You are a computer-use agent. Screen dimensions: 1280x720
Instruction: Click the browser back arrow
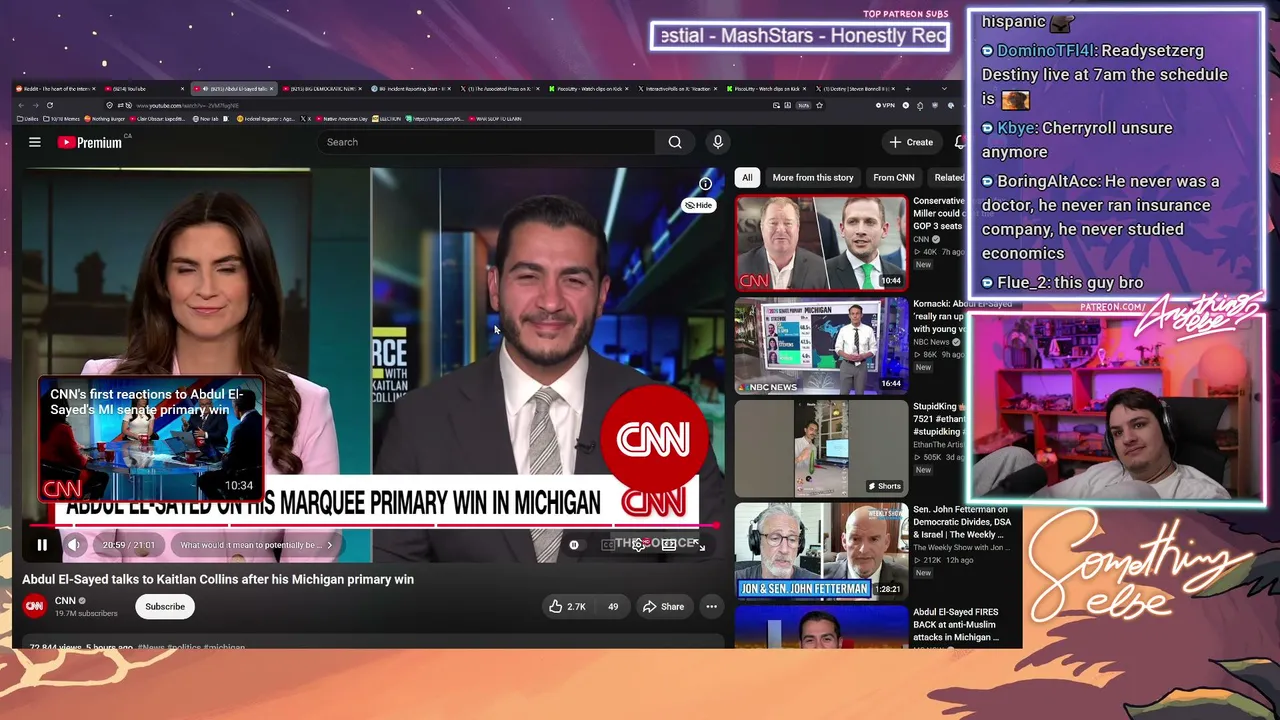click(21, 105)
